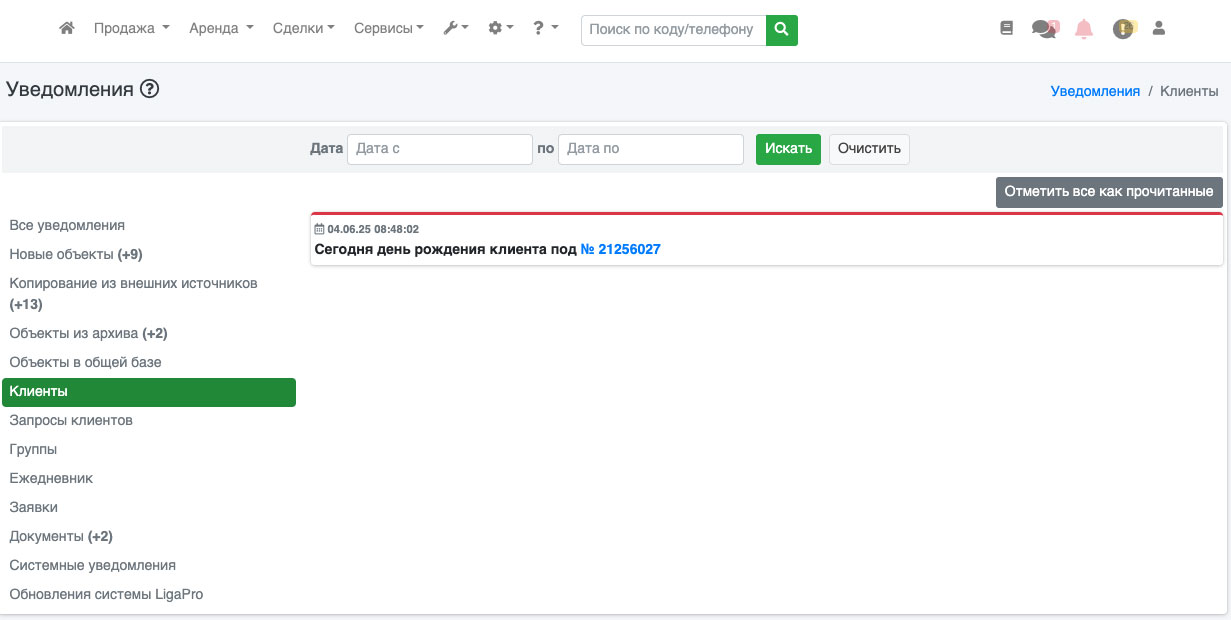Open the user profile icon
Screen dimensions: 1231x620
point(1159,29)
